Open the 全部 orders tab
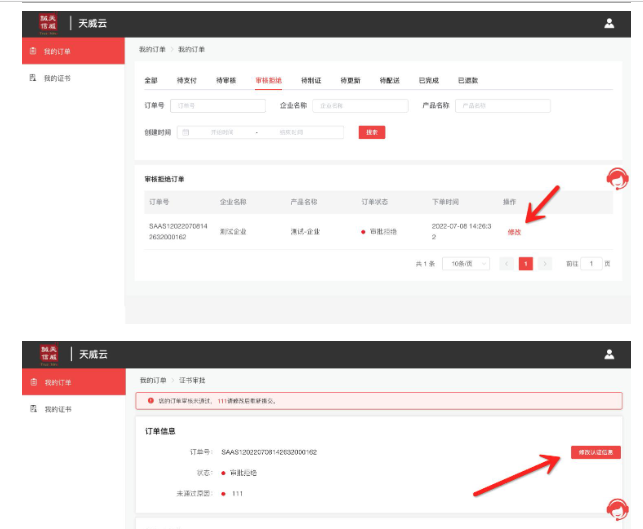643x529 pixels. pos(151,79)
